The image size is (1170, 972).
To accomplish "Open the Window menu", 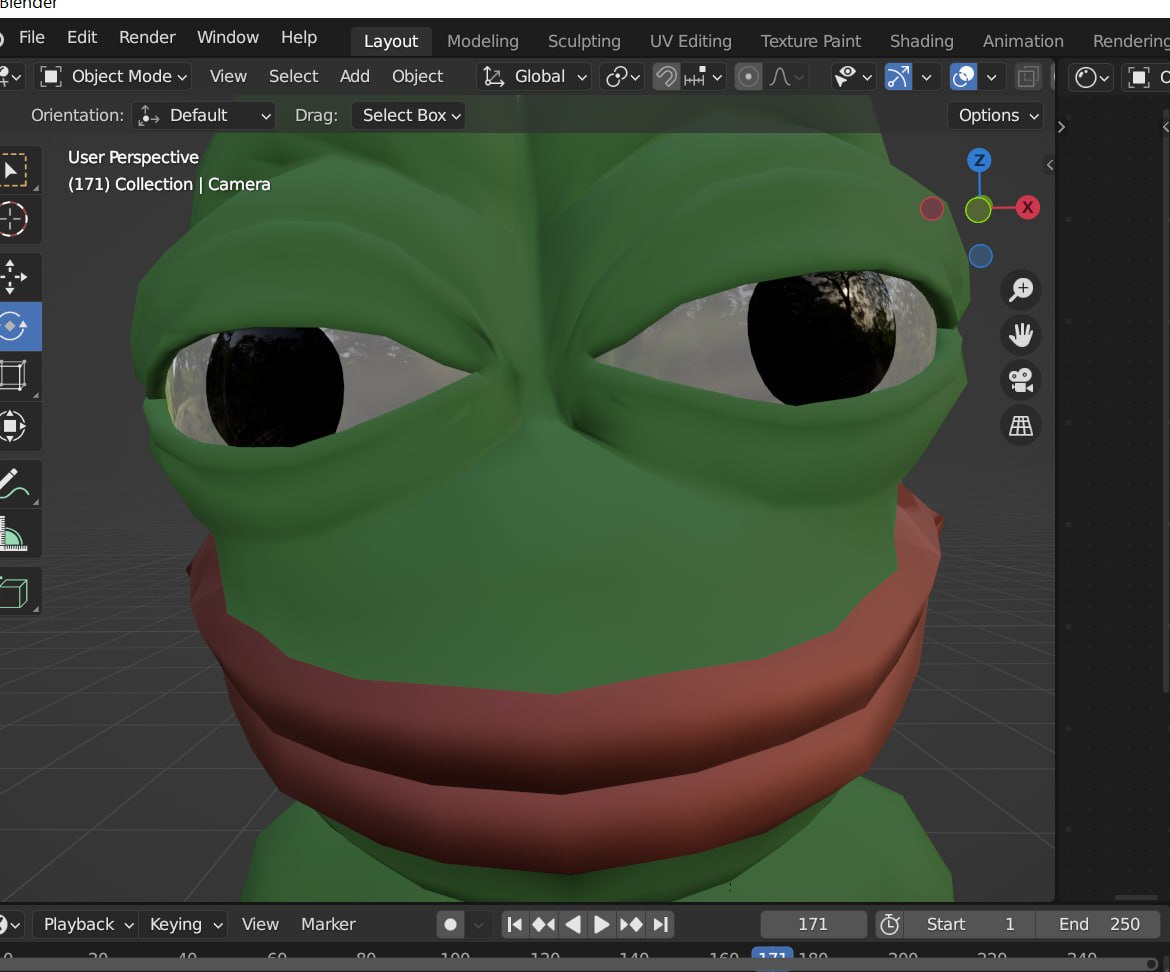I will coord(228,37).
